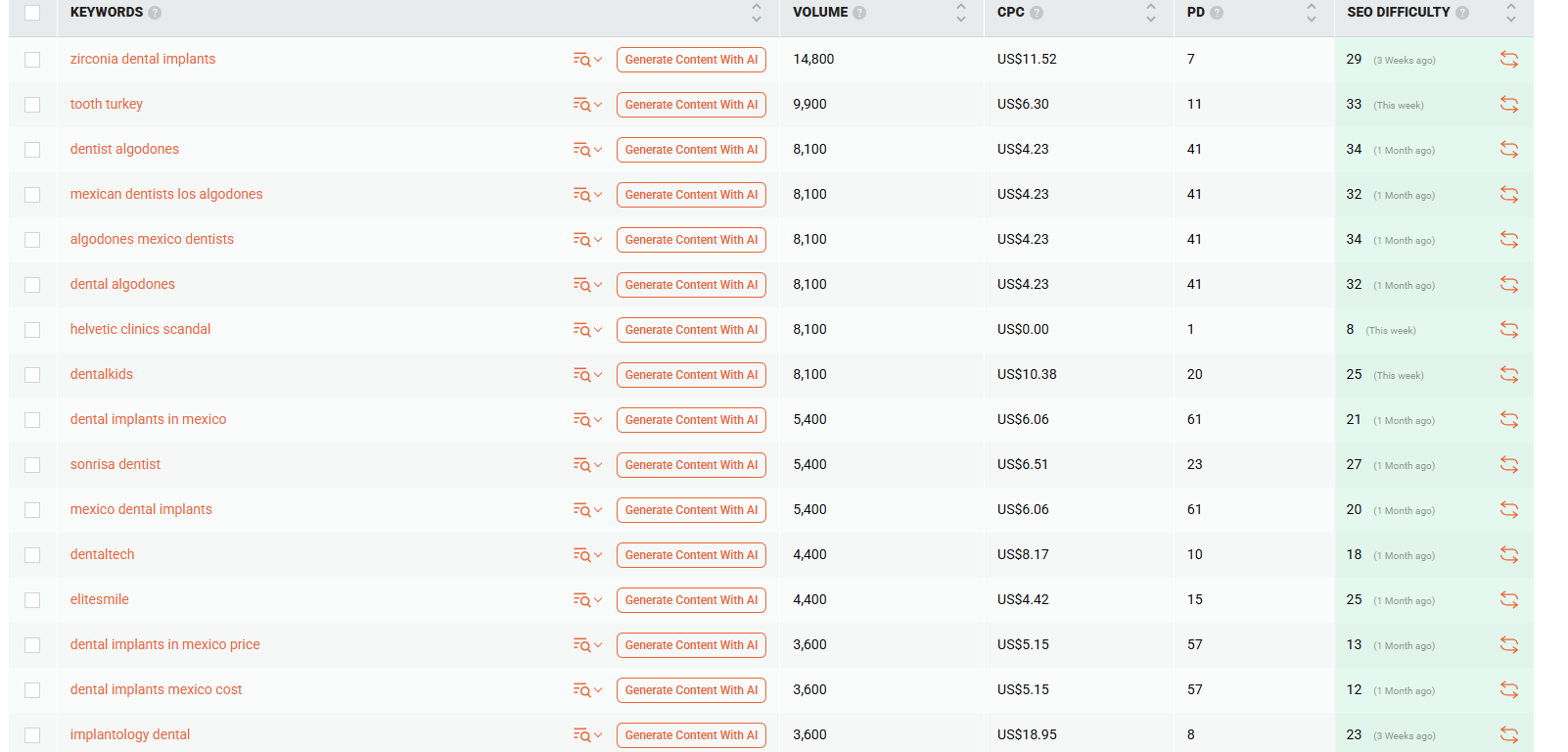Refresh SEO difficulty for tooth turkey
The width and height of the screenshot is (1568, 752).
point(1509,105)
